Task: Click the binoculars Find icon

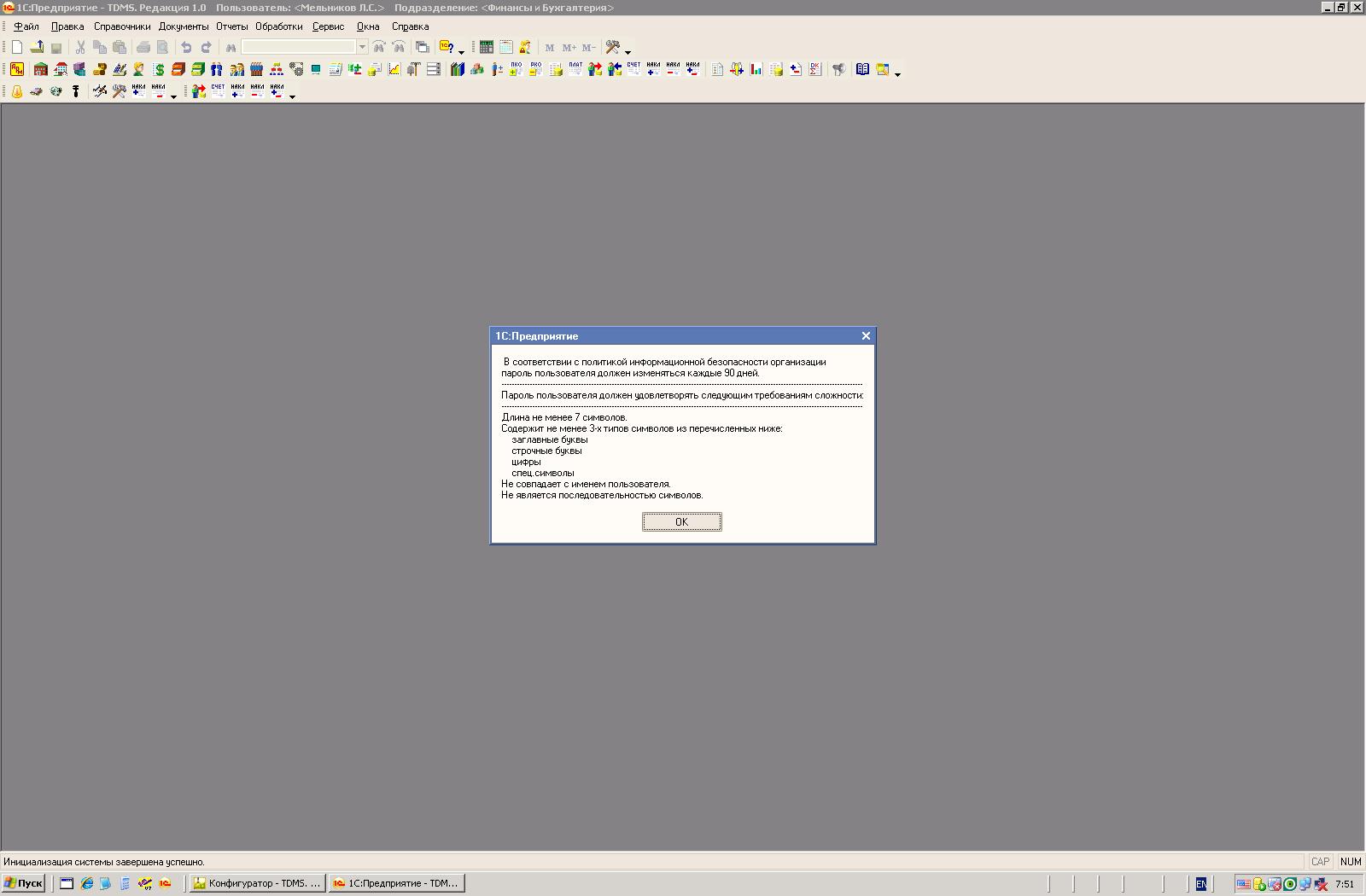Action: click(231, 48)
